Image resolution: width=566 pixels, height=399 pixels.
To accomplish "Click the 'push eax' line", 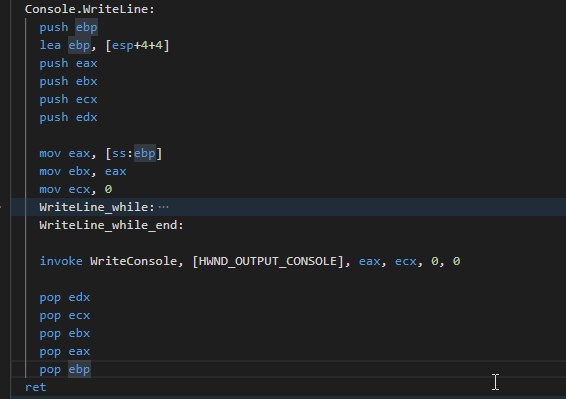I will pos(68,64).
